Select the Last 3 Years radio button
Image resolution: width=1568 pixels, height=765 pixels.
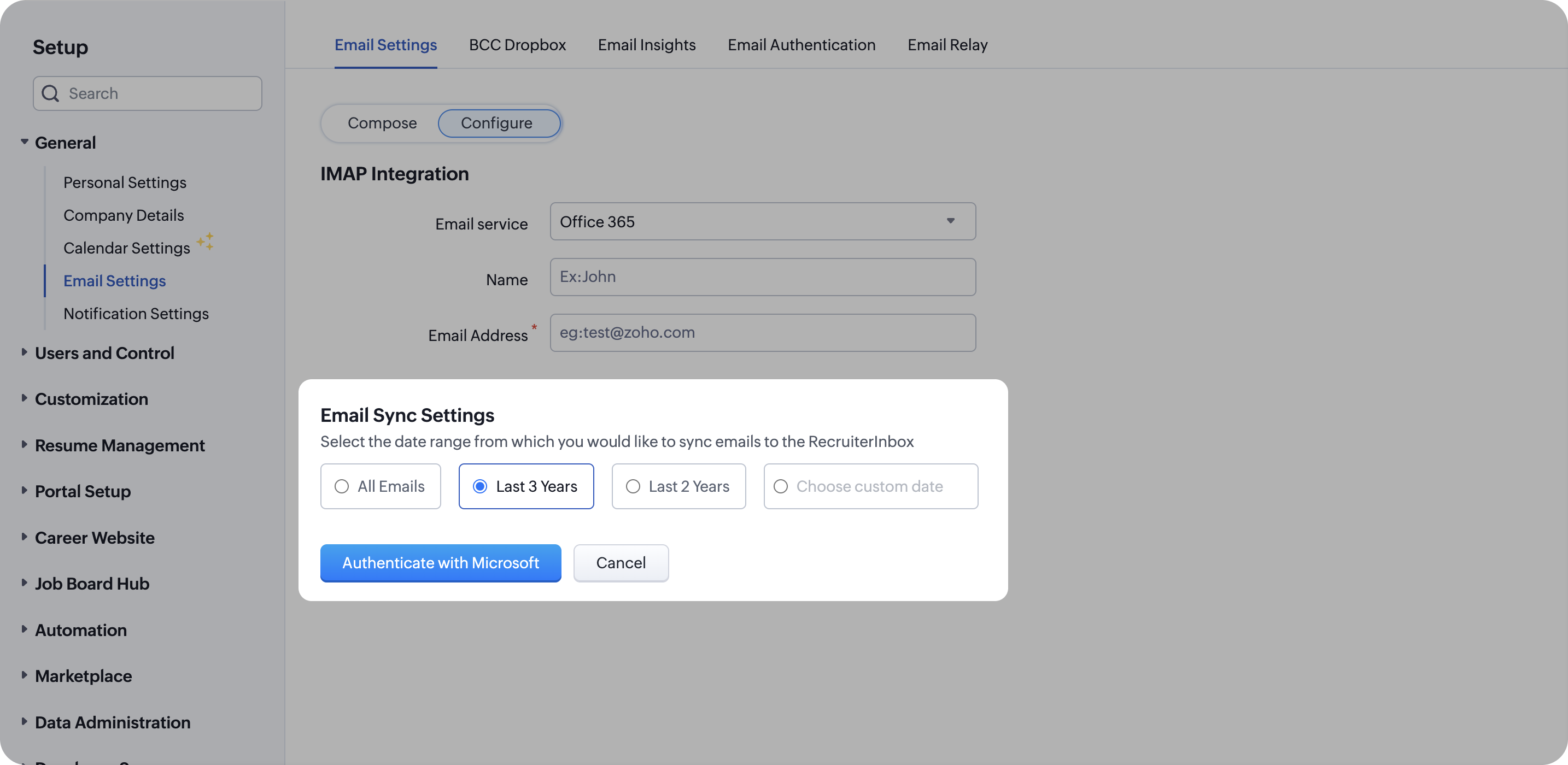479,486
